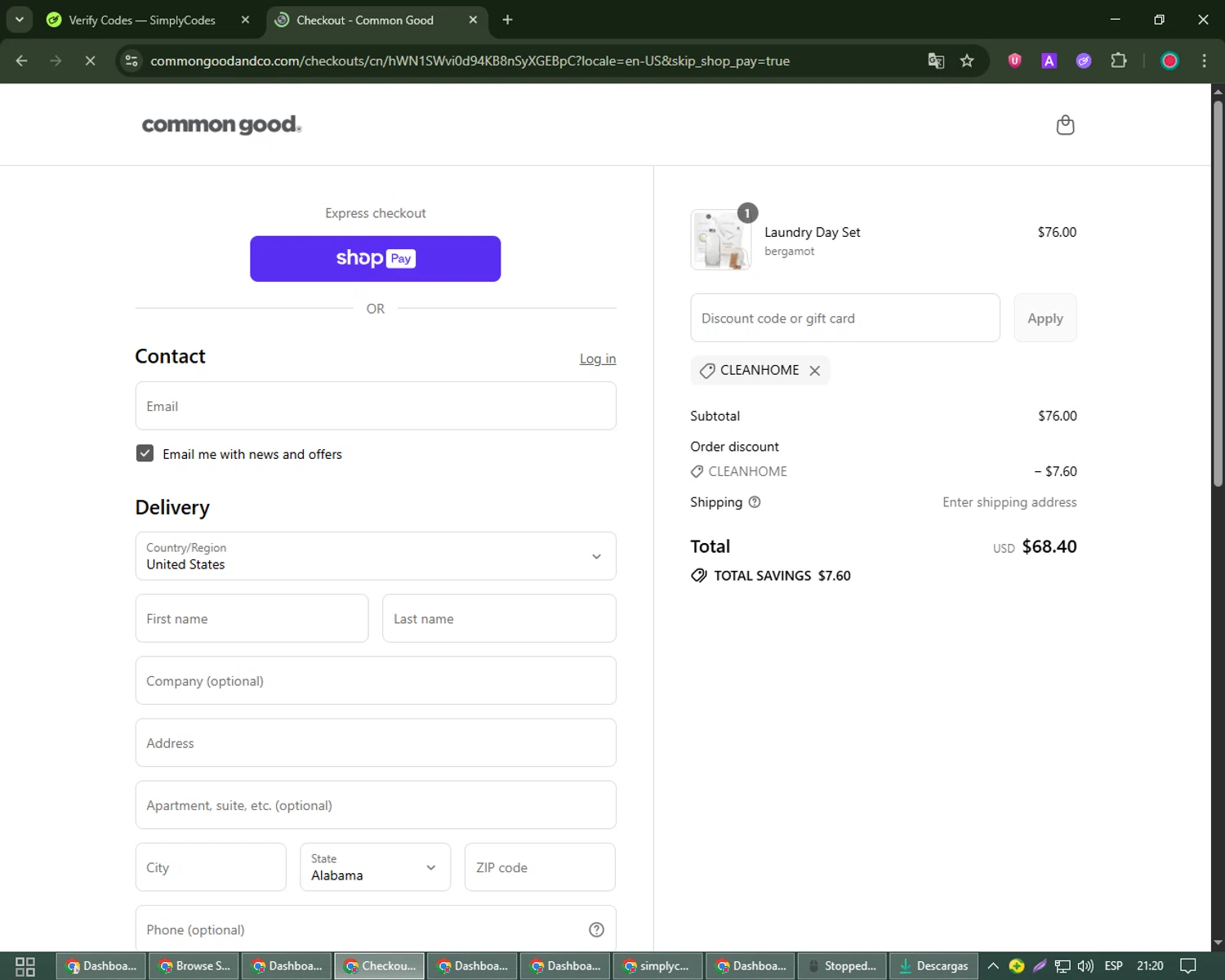Image resolution: width=1225 pixels, height=980 pixels.
Task: Open the purple round extension icon
Action: [x=1084, y=60]
